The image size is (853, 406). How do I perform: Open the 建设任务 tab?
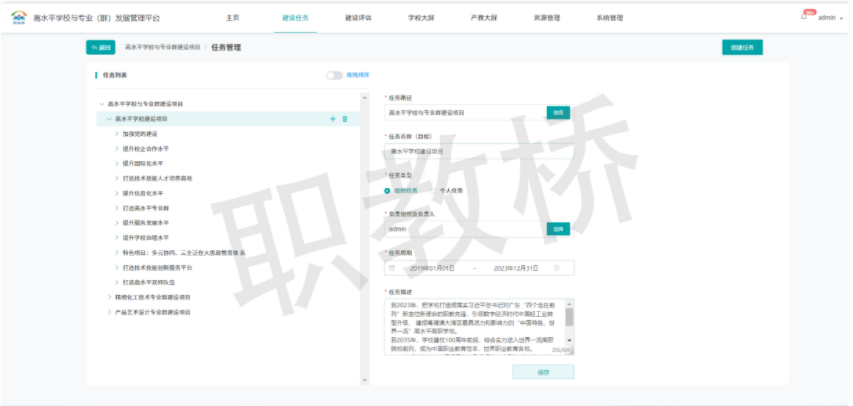(x=295, y=18)
